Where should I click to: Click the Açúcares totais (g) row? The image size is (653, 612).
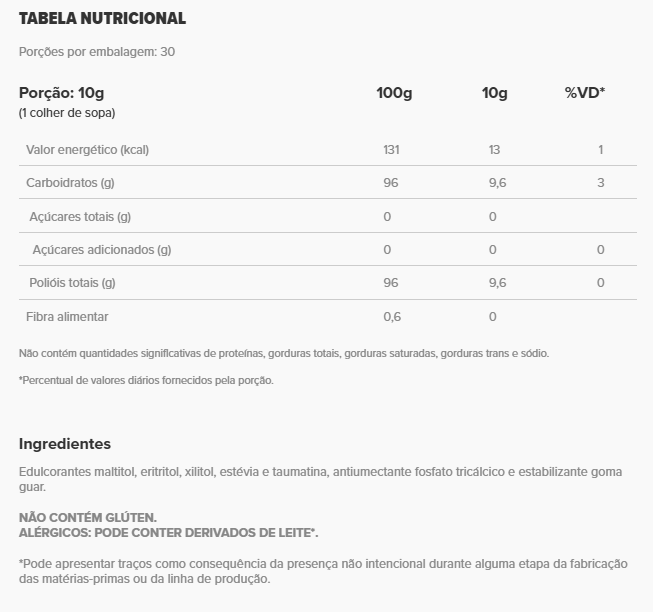328,216
